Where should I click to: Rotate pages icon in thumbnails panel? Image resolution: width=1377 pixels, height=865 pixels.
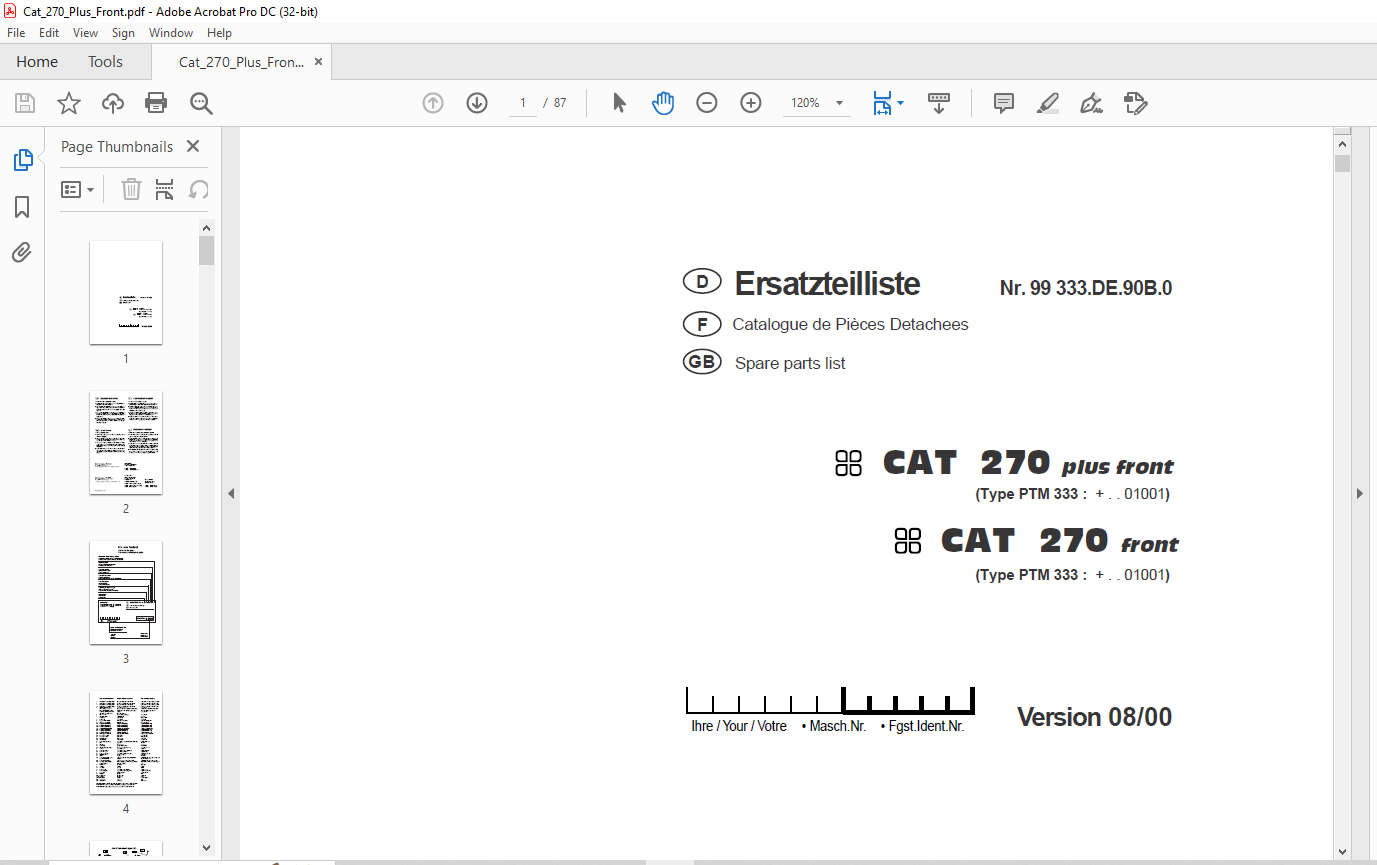coord(199,189)
